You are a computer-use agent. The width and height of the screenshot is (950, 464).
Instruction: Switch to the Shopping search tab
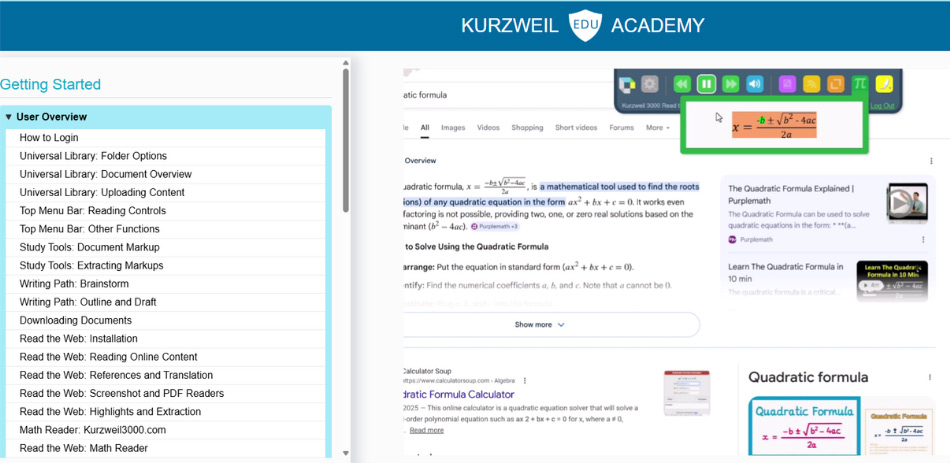527,128
